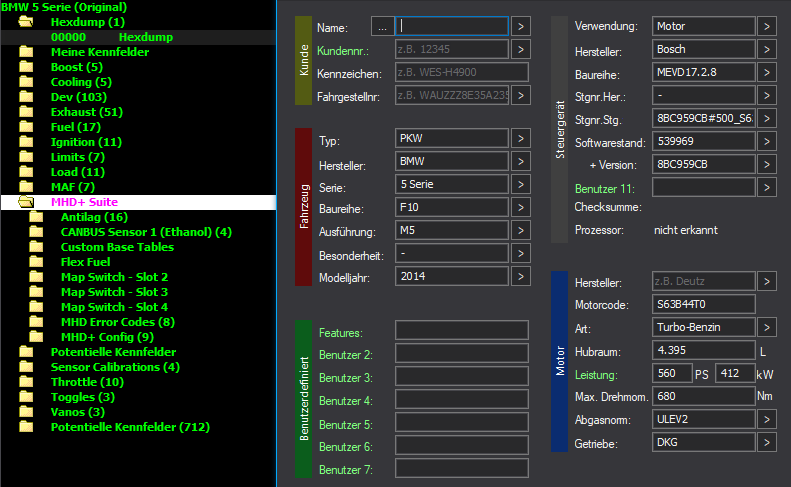This screenshot has width=791, height=487.
Task: Click the green Kundennr. label
Action: [343, 51]
